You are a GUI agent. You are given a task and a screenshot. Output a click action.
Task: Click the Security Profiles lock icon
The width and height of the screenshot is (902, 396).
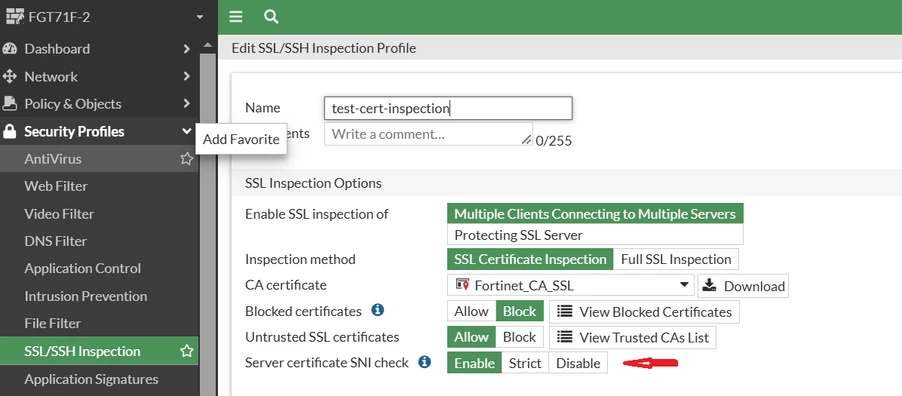10,132
